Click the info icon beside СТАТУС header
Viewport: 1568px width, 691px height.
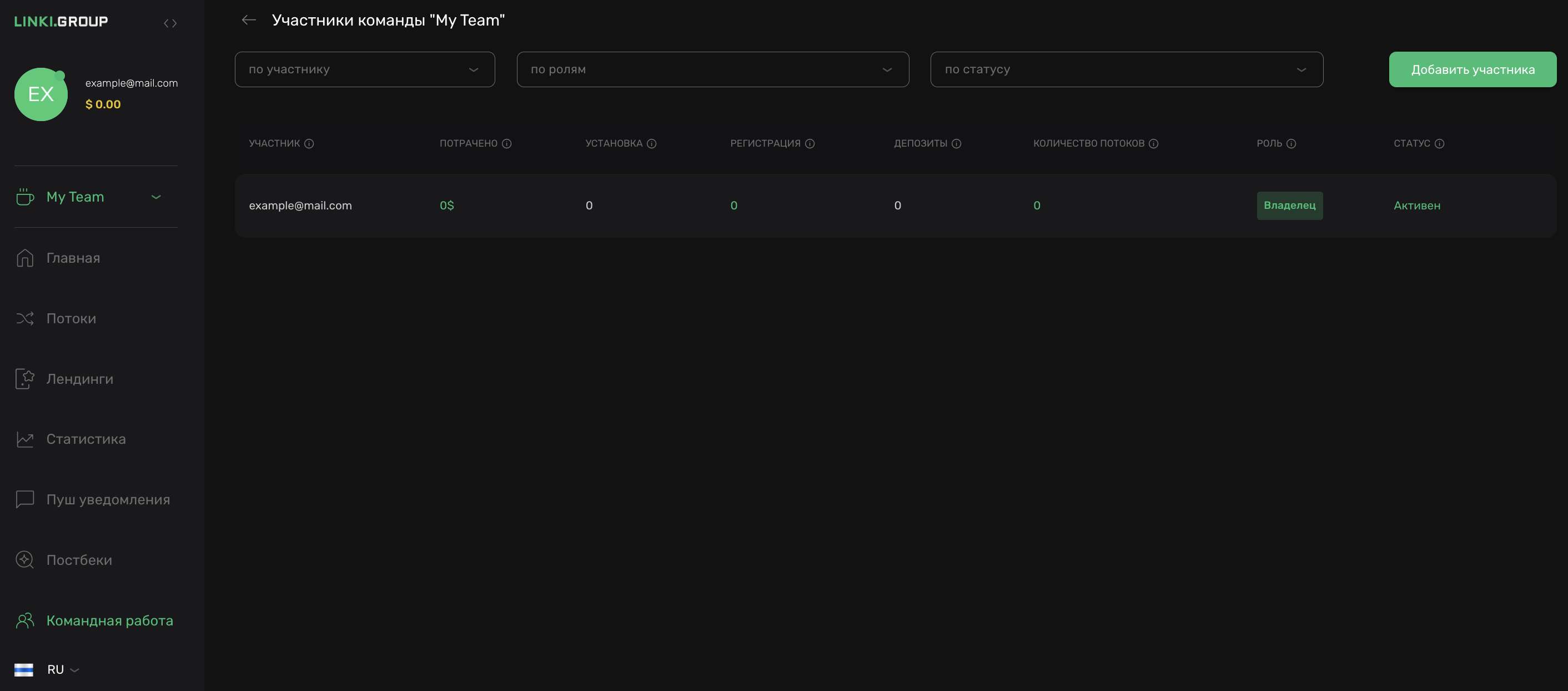coord(1439,144)
